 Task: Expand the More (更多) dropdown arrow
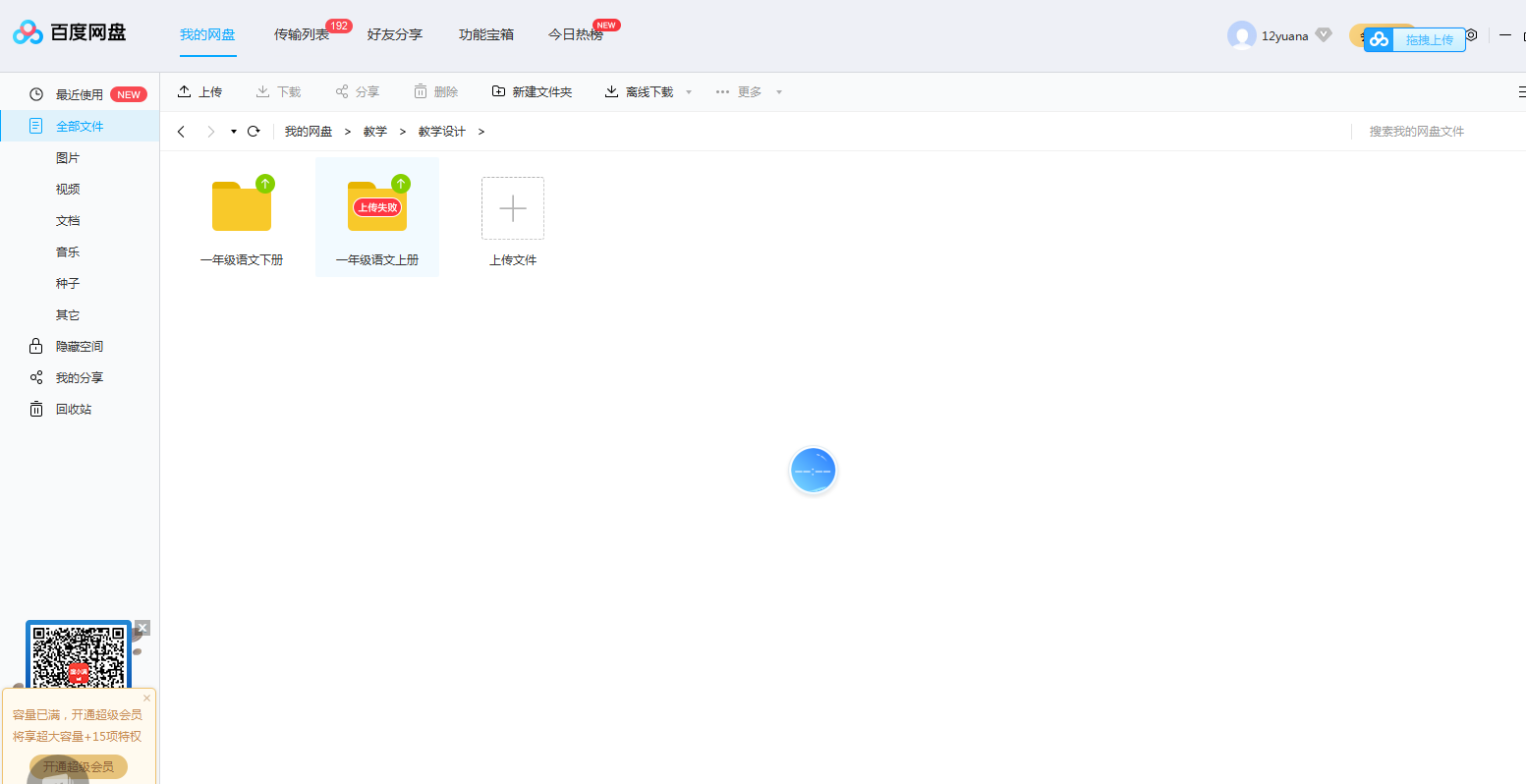(779, 92)
